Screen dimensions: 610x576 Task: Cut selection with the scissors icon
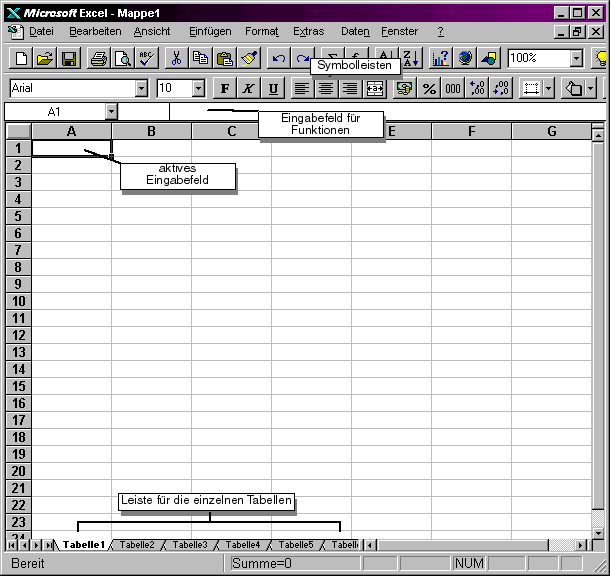click(x=176, y=58)
